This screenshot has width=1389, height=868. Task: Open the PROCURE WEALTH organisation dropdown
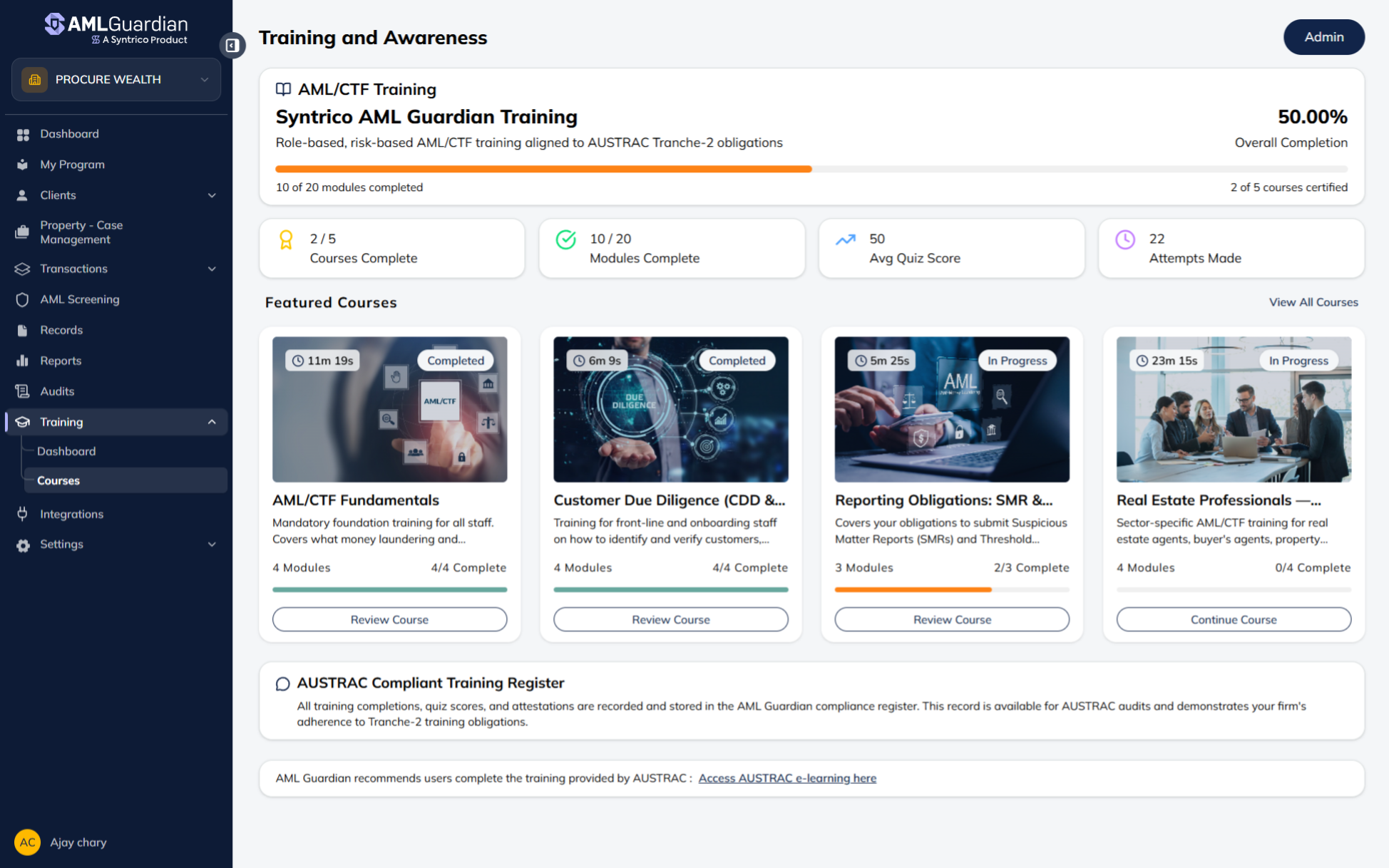(116, 80)
